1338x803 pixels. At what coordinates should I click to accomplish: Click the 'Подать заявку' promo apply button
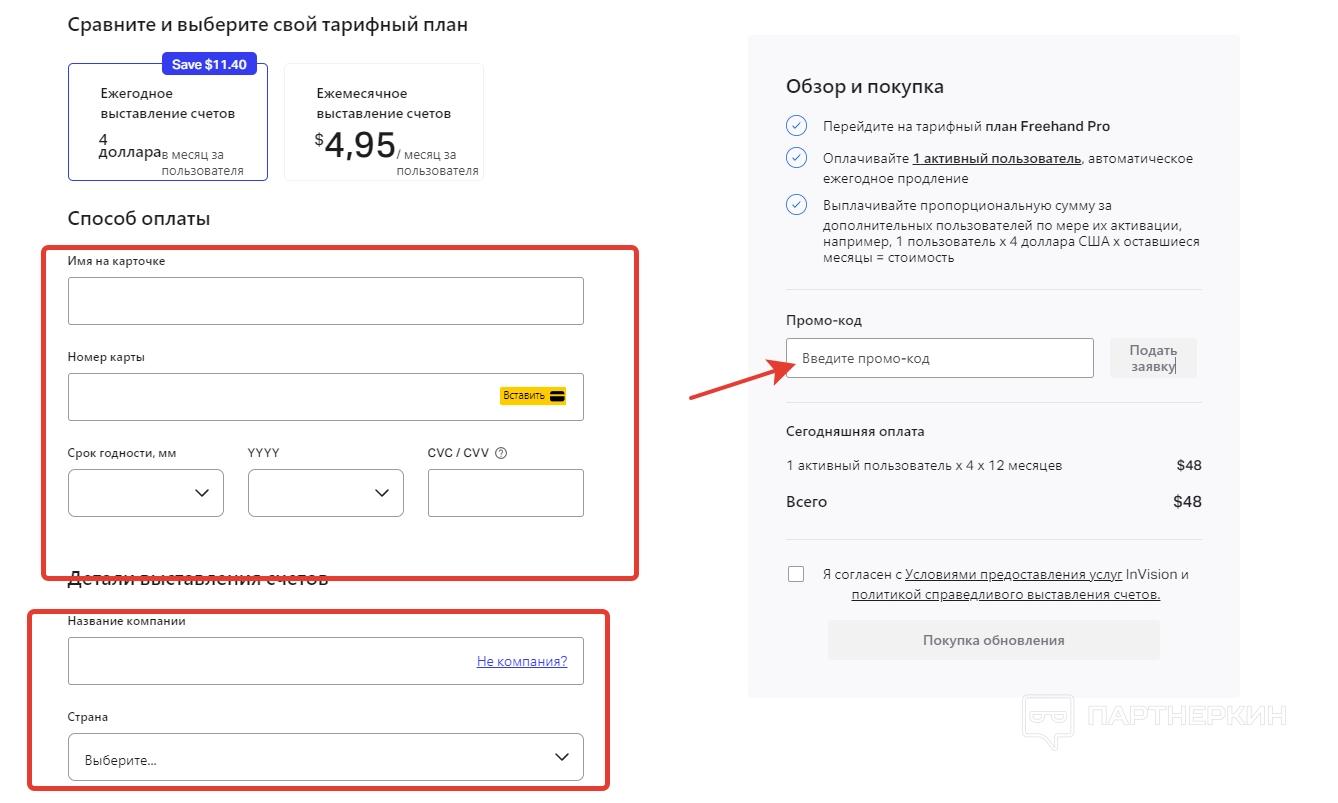(x=1153, y=358)
